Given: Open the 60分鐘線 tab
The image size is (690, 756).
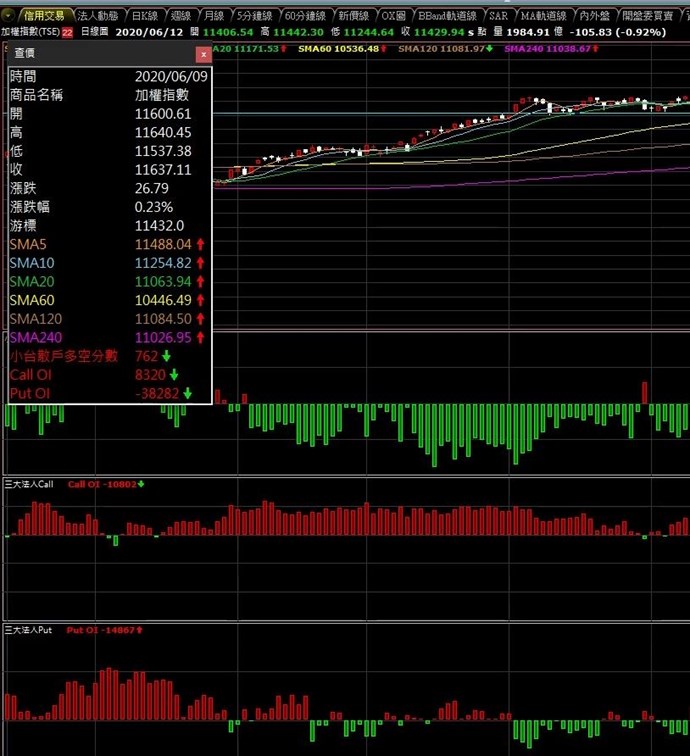Looking at the screenshot, I should 306,16.
